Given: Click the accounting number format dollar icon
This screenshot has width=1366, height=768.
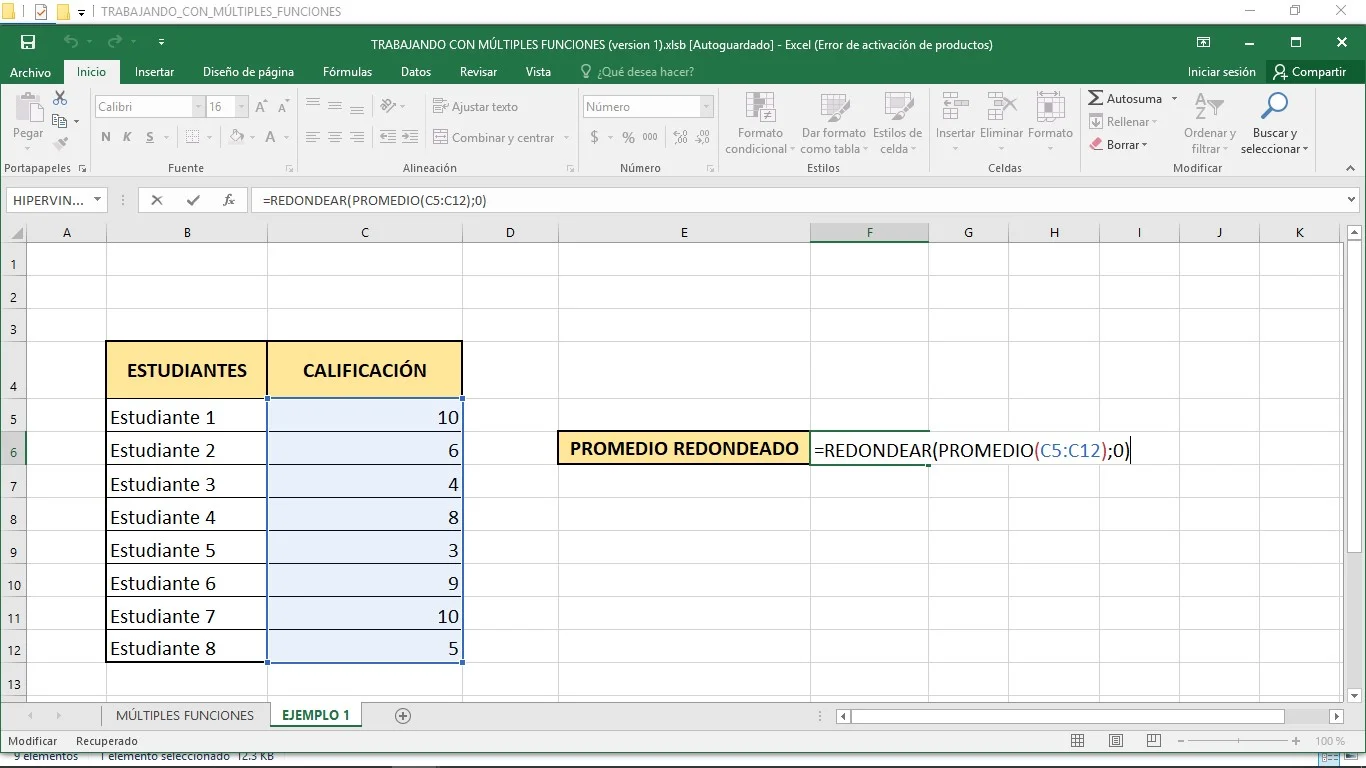Looking at the screenshot, I should (x=594, y=137).
